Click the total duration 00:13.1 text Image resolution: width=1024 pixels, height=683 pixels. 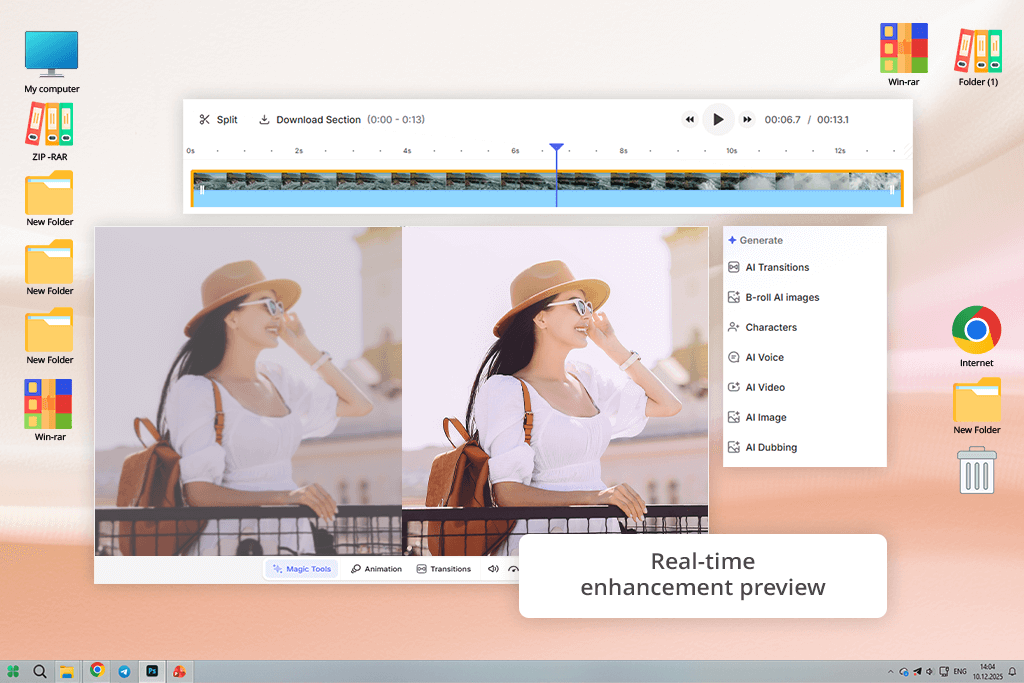point(833,119)
